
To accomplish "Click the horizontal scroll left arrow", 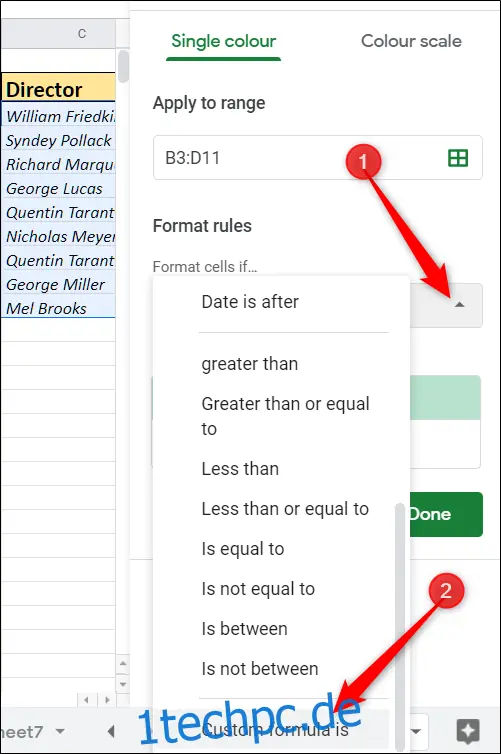I will [87, 699].
